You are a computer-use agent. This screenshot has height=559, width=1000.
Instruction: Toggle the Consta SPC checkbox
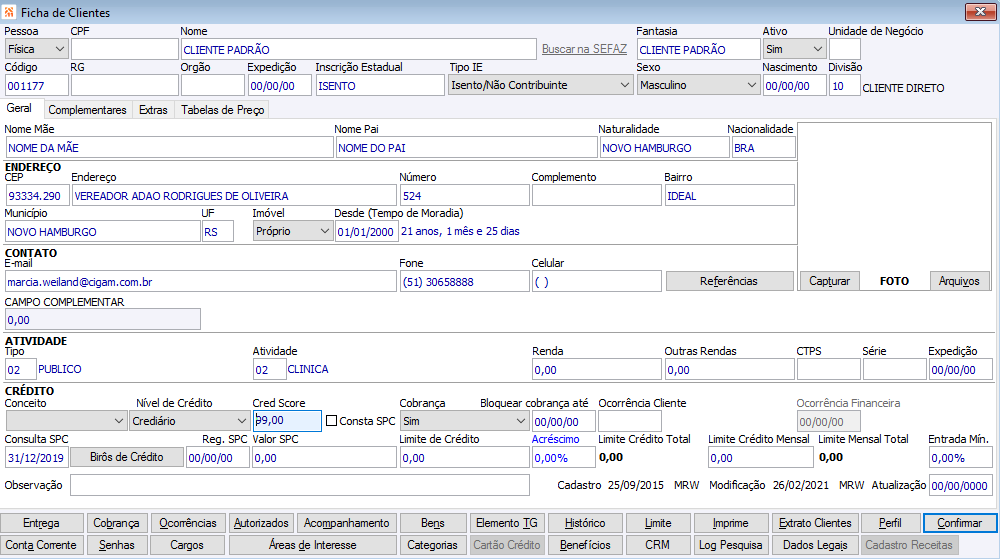(333, 421)
